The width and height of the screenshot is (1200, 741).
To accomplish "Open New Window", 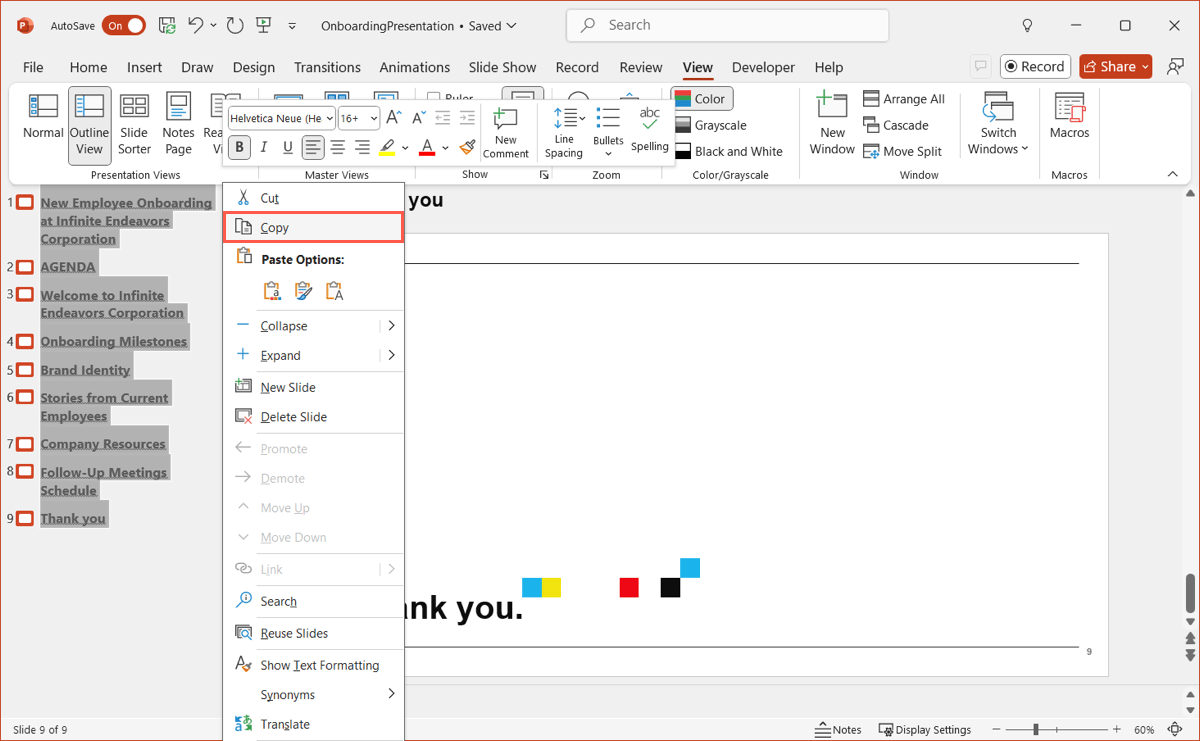I will coord(832,124).
